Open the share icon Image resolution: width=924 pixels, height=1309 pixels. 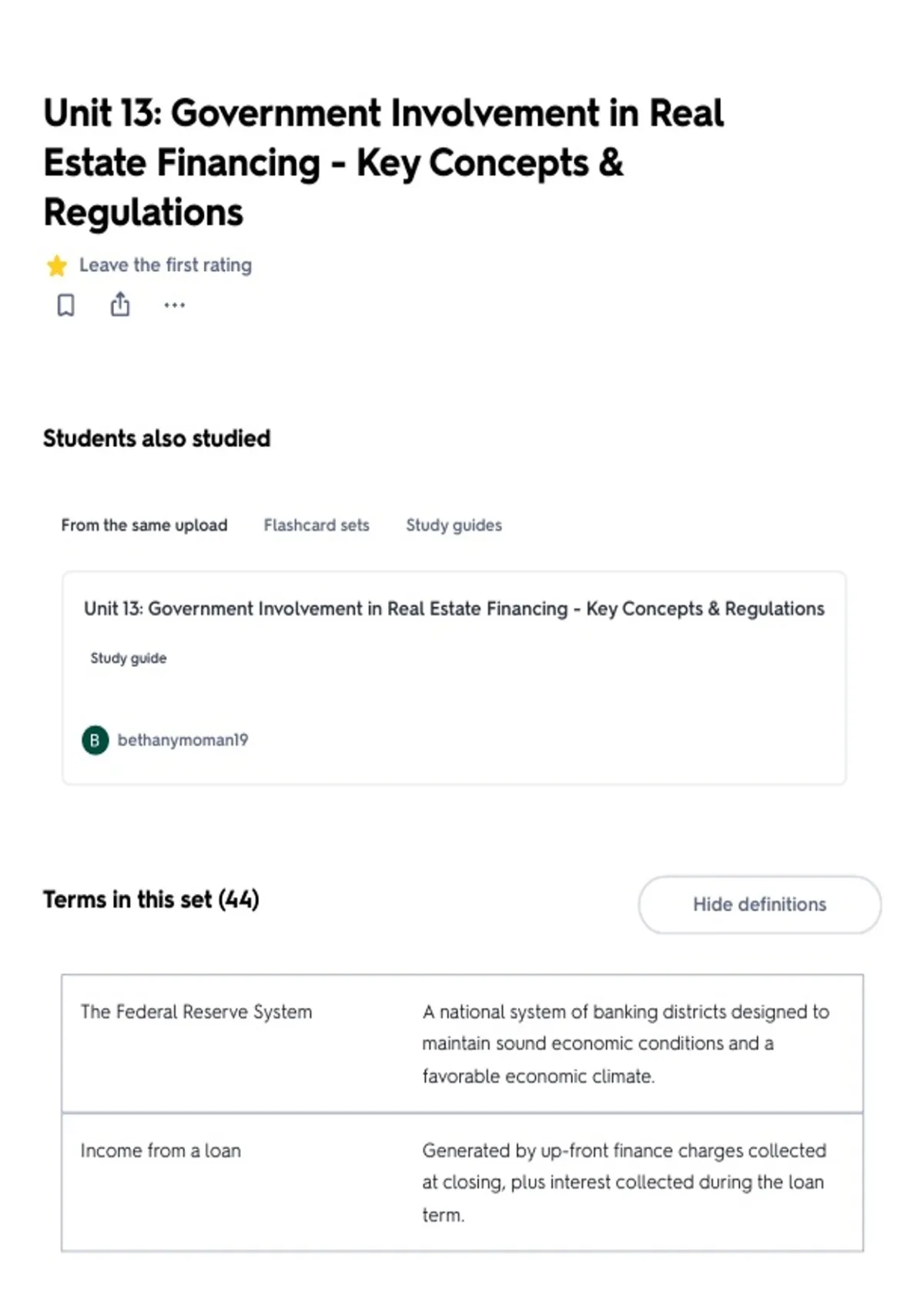tap(120, 304)
